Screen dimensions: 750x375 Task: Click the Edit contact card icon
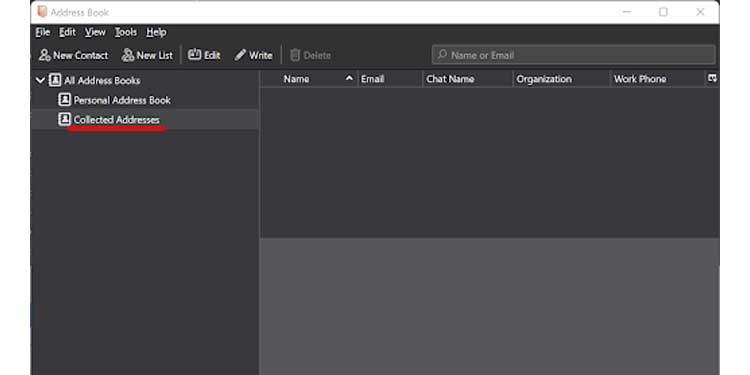point(194,55)
